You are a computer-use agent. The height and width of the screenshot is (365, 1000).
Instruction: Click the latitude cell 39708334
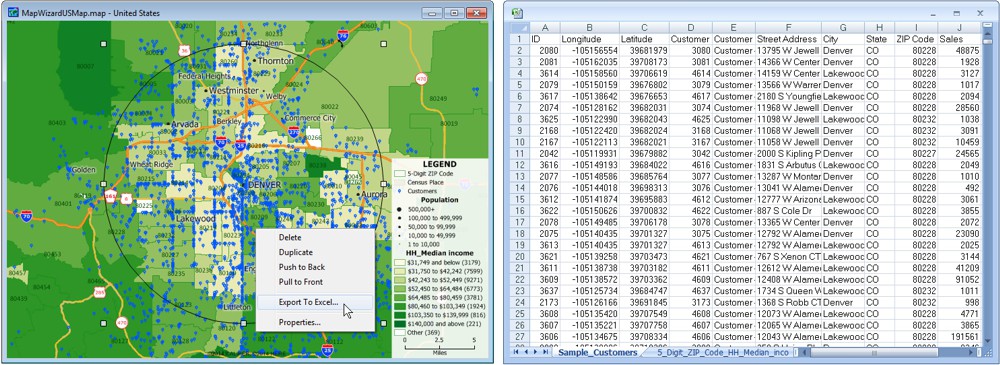click(644, 336)
